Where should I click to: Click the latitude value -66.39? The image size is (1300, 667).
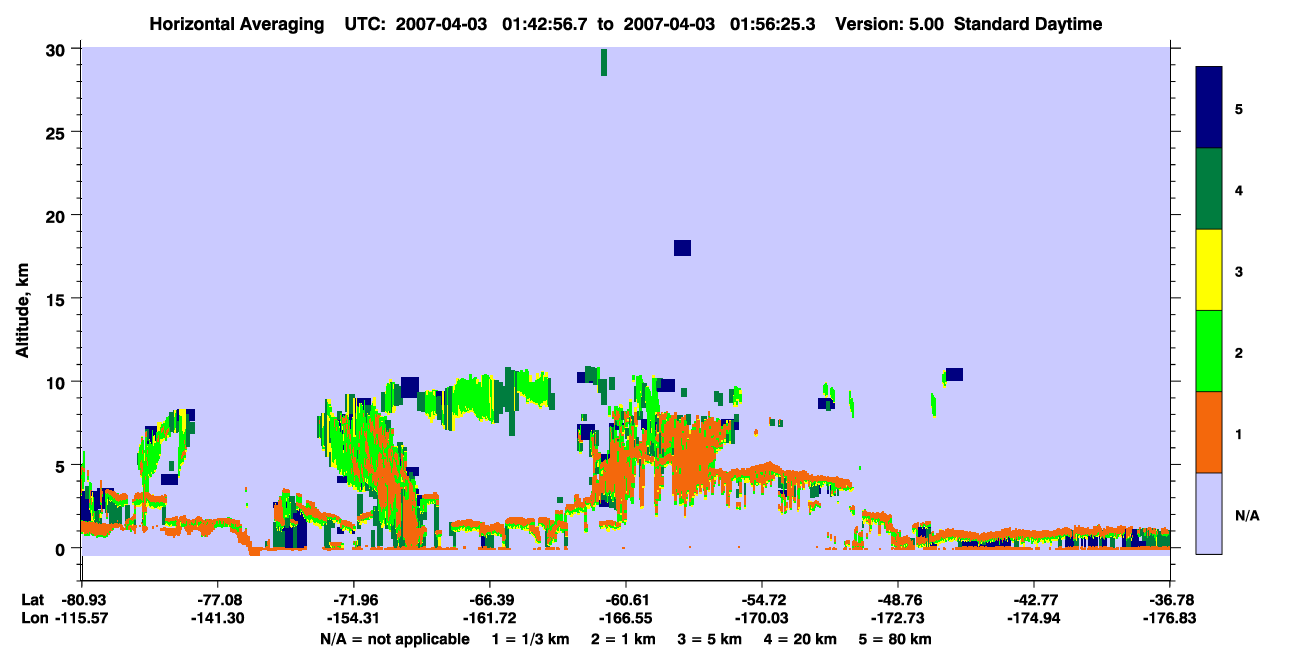click(489, 600)
